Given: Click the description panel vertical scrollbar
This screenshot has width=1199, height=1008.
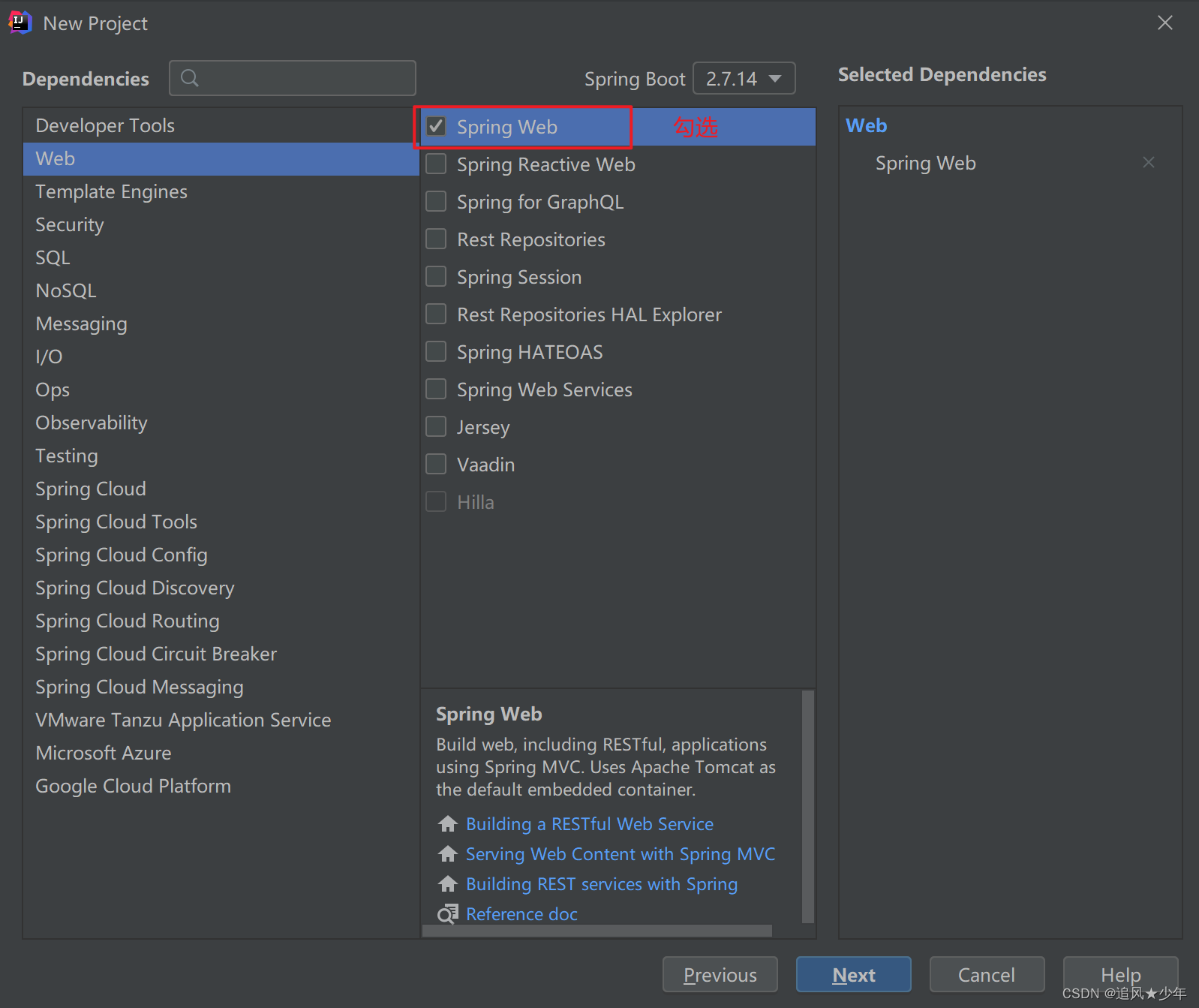Looking at the screenshot, I should [x=808, y=806].
